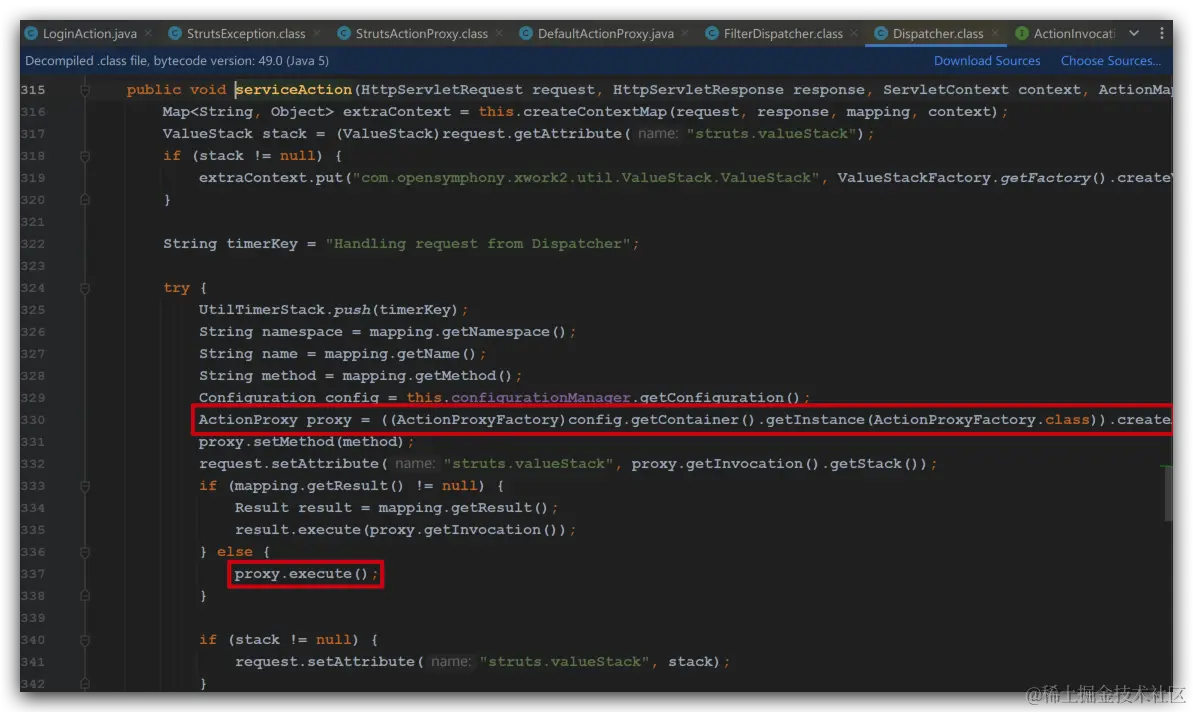Click the FilterDispatcher.class file icon
Screen dimensions: 1193x712
[711, 33]
